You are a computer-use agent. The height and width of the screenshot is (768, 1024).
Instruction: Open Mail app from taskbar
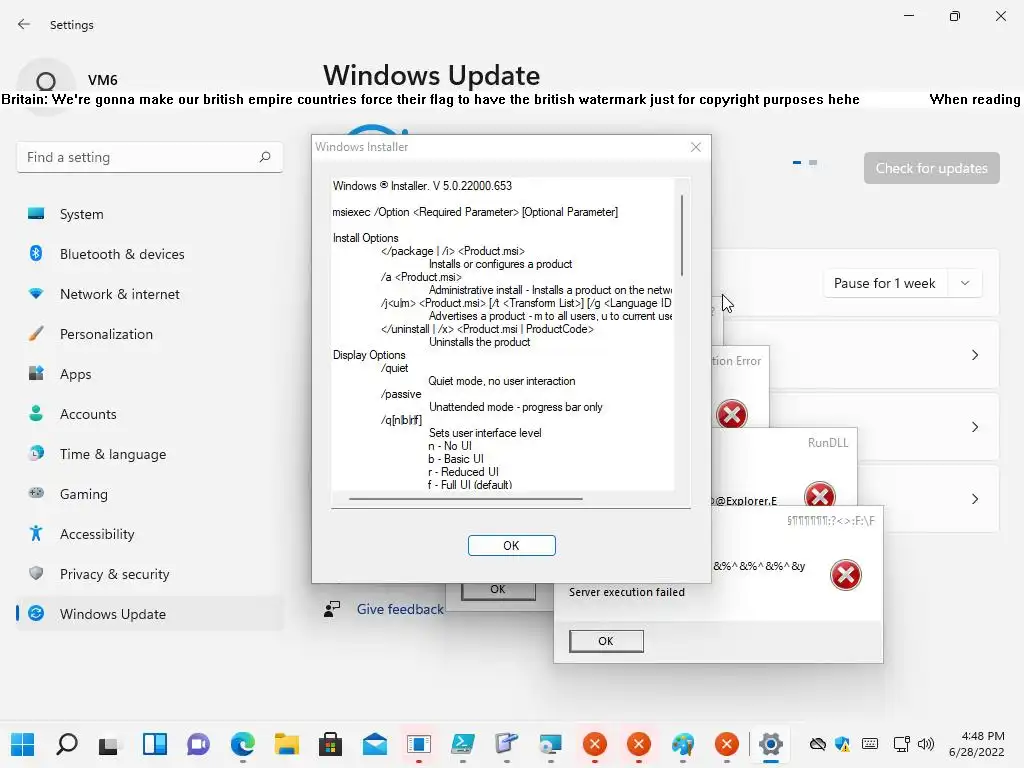[375, 744]
